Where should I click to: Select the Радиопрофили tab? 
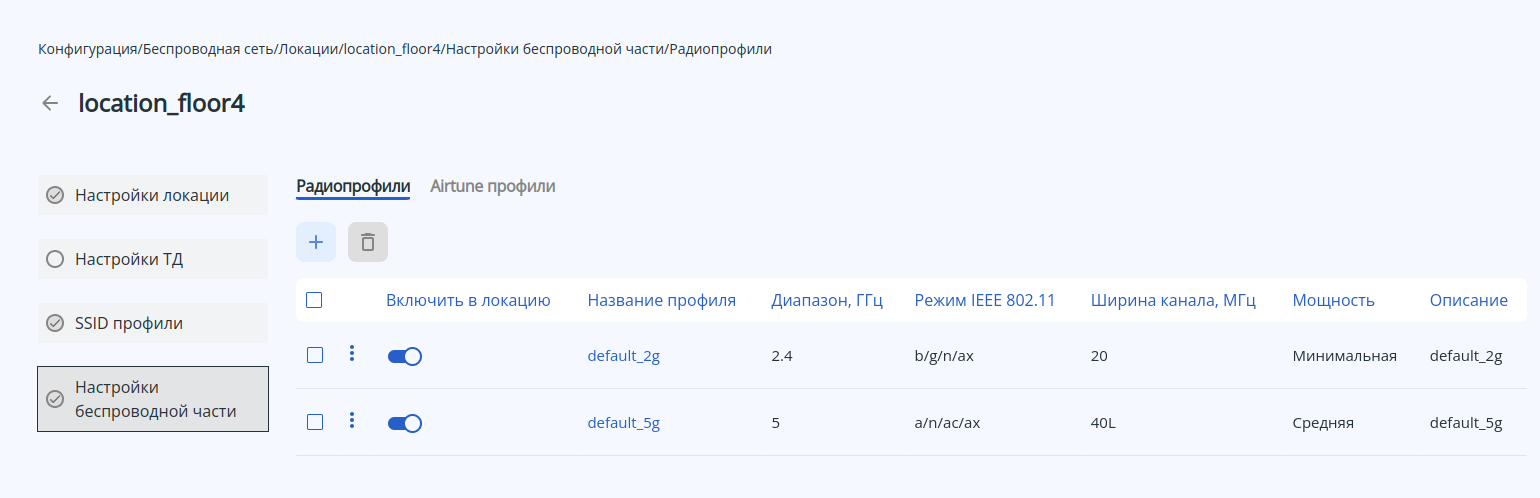pyautogui.click(x=353, y=186)
